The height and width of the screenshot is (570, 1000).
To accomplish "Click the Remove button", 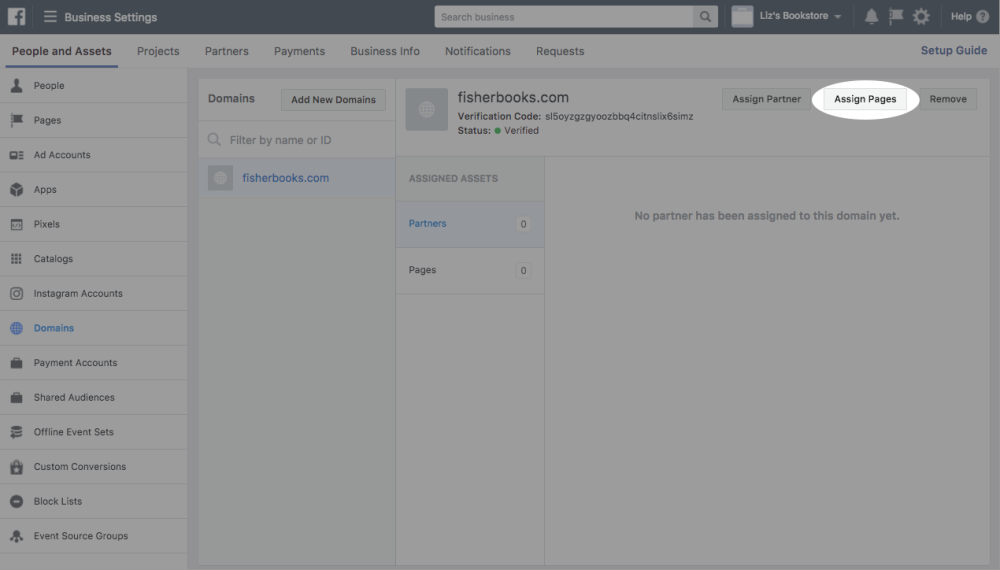I will tap(948, 99).
